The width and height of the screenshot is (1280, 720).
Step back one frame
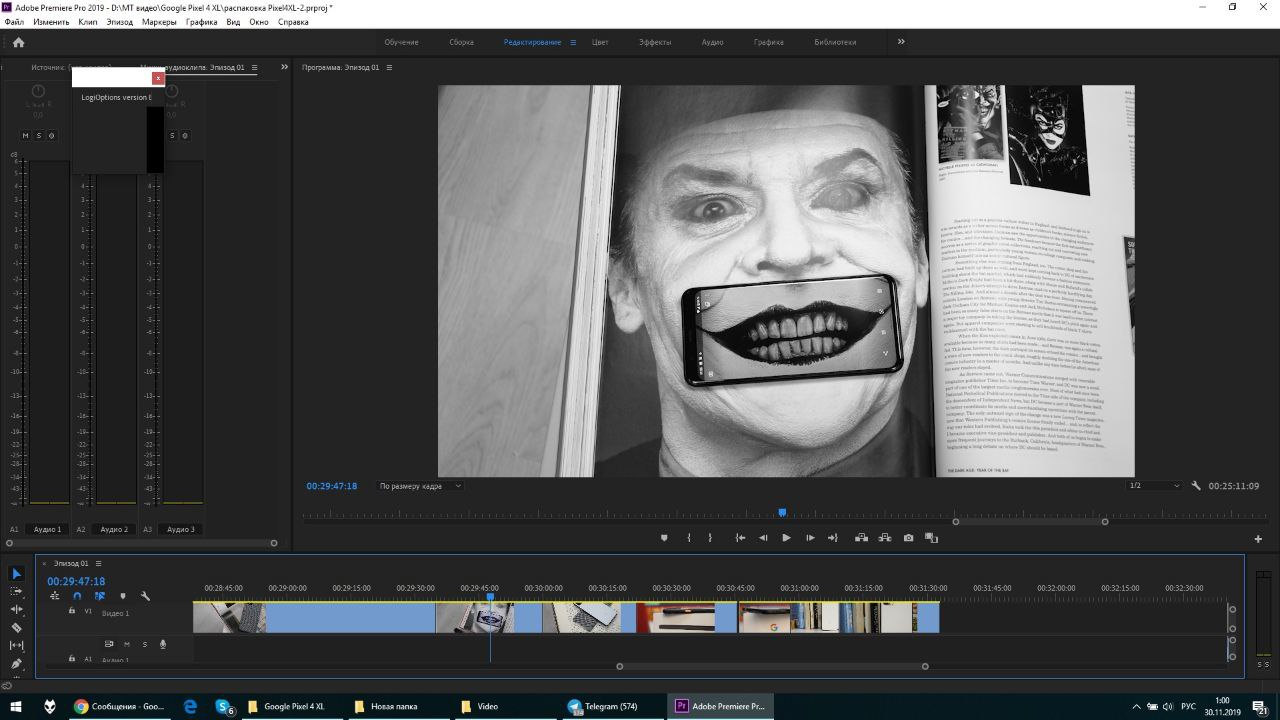point(763,538)
